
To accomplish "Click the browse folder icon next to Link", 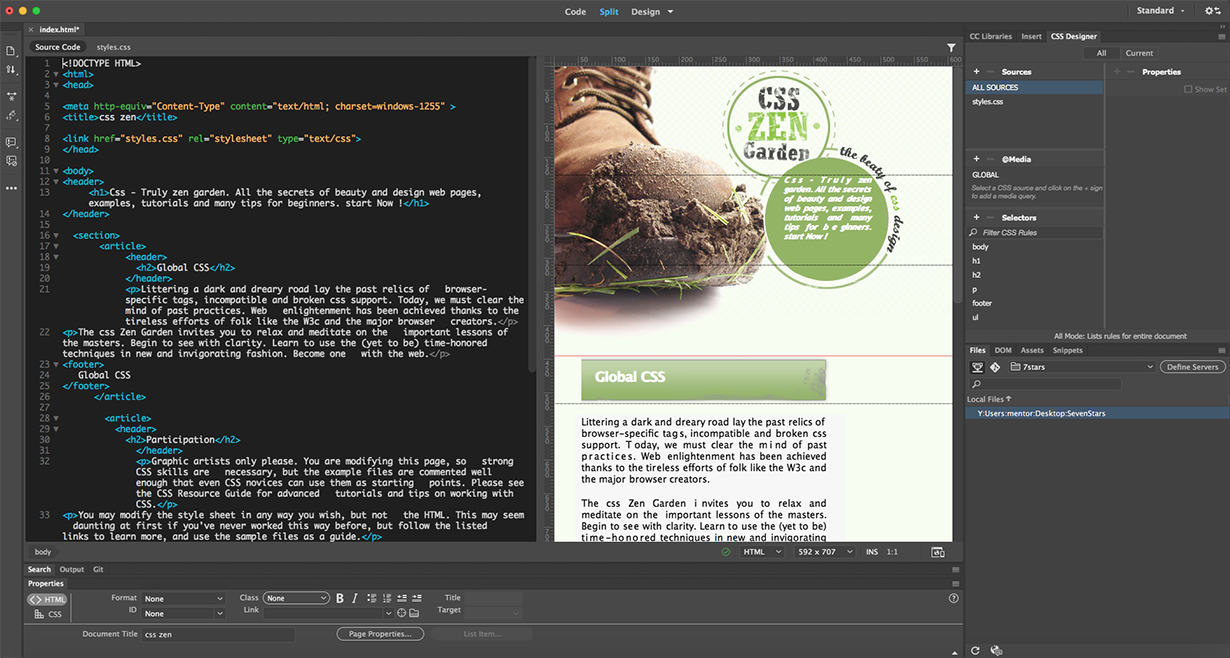I will click(x=414, y=613).
